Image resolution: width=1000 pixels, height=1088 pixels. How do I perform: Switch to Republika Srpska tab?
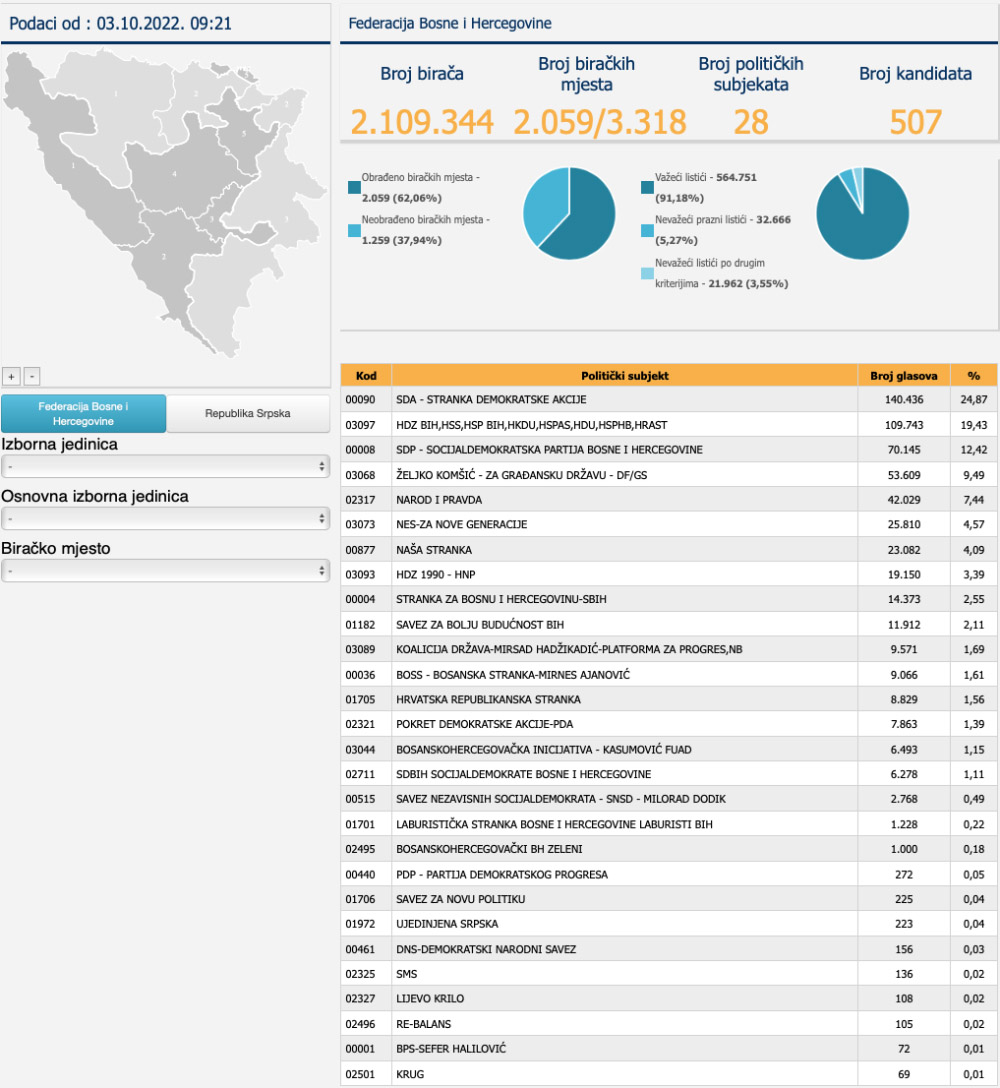[x=247, y=413]
